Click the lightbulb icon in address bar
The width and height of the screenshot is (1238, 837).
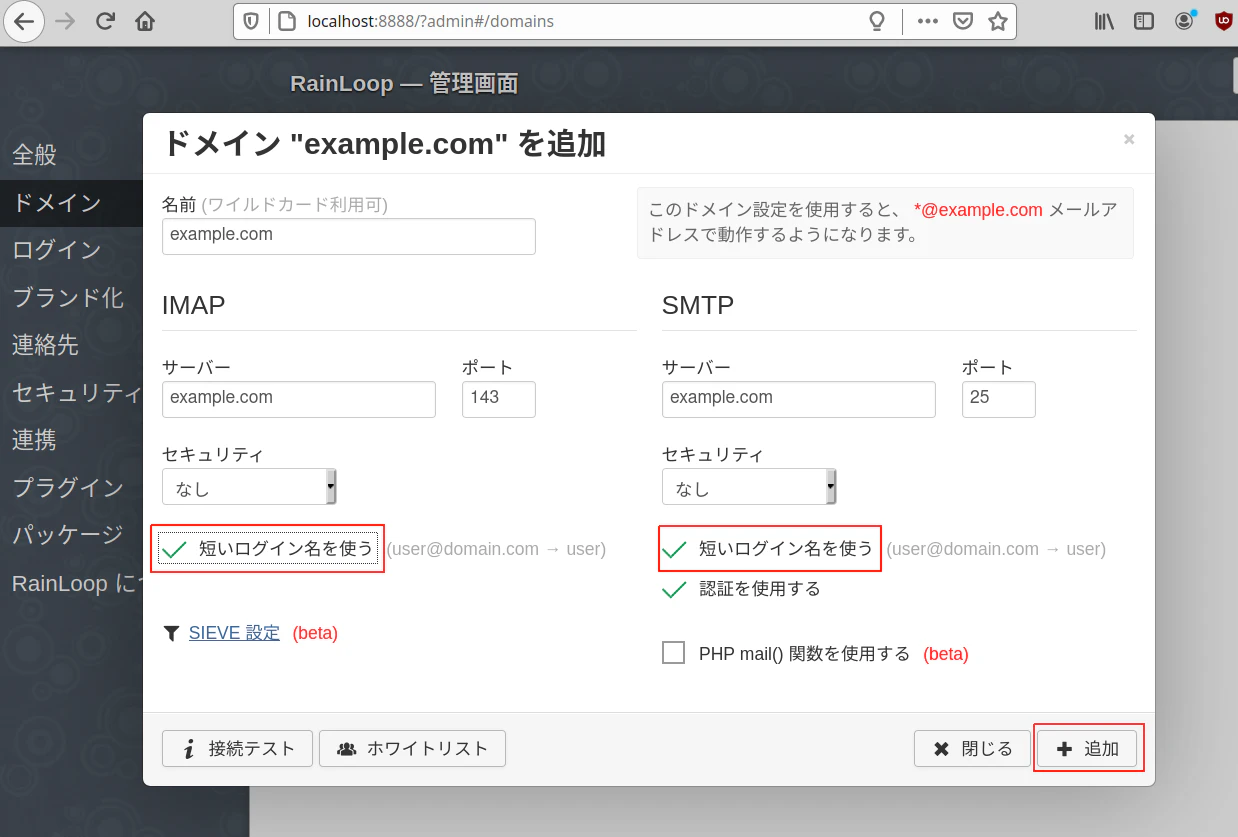[x=877, y=21]
